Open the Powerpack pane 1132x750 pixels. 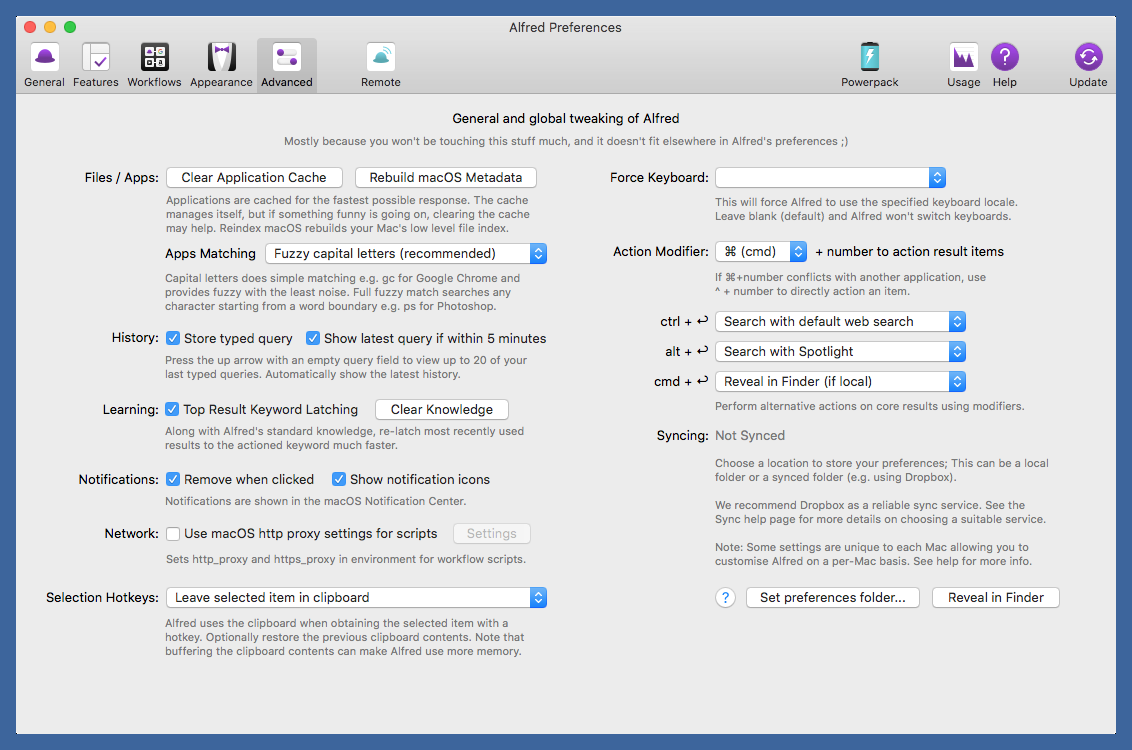pos(869,65)
